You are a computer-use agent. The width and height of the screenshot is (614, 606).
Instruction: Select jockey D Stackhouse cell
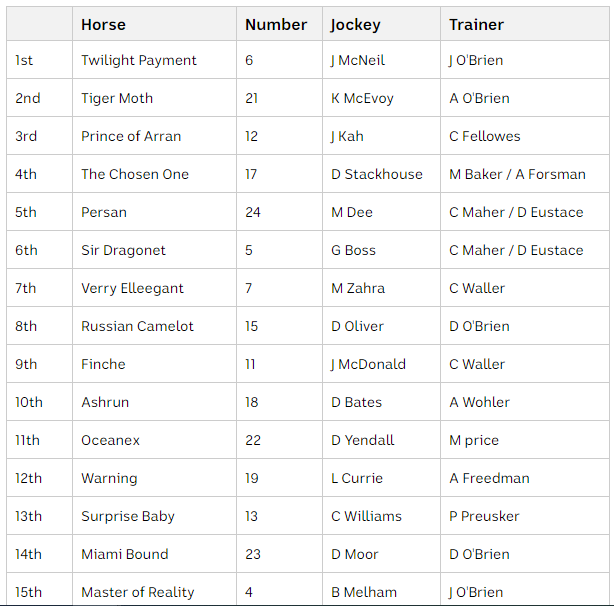[x=376, y=174]
